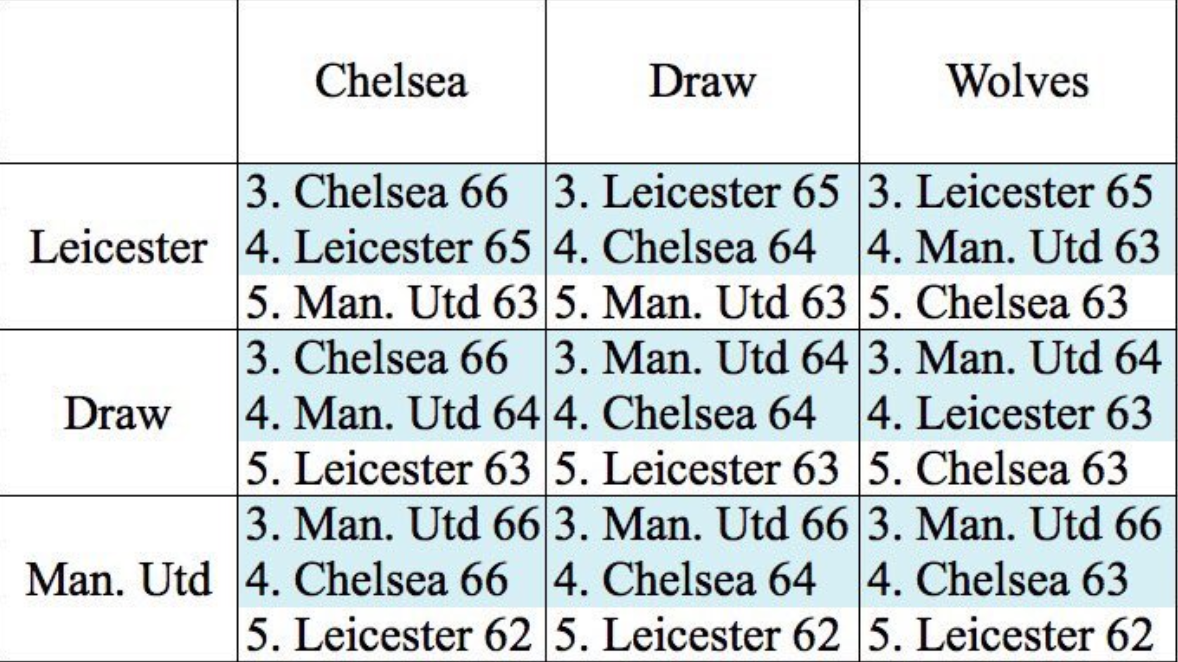The height and width of the screenshot is (662, 1178).
Task: Click '3. Chelsea 66' in Leicester-Chelsea cell
Action: 376,192
